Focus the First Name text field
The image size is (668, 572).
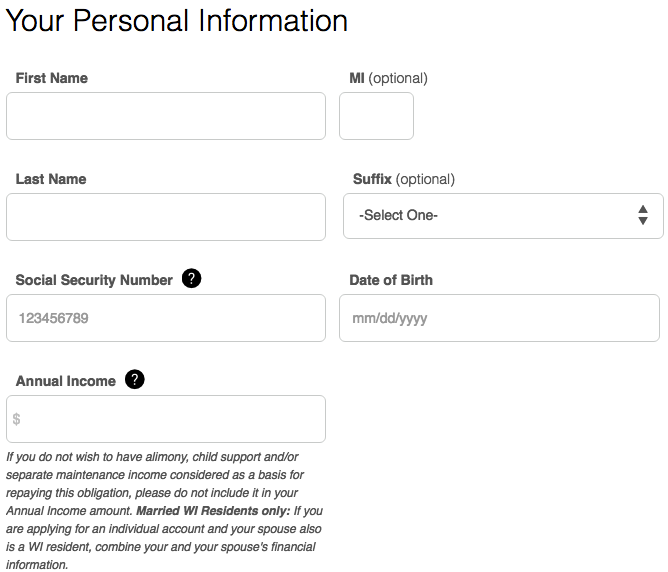pos(166,116)
